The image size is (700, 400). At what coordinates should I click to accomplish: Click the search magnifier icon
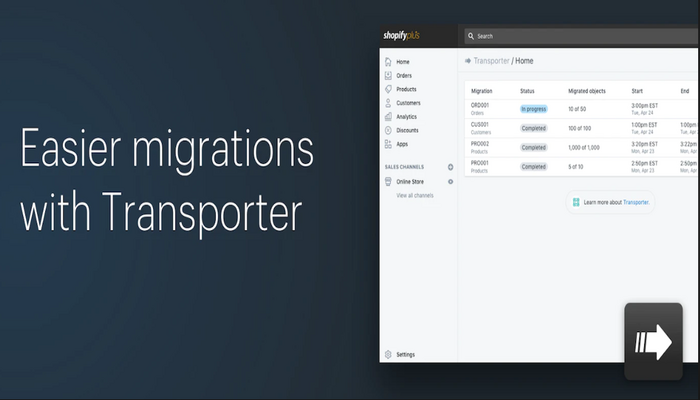coord(471,36)
